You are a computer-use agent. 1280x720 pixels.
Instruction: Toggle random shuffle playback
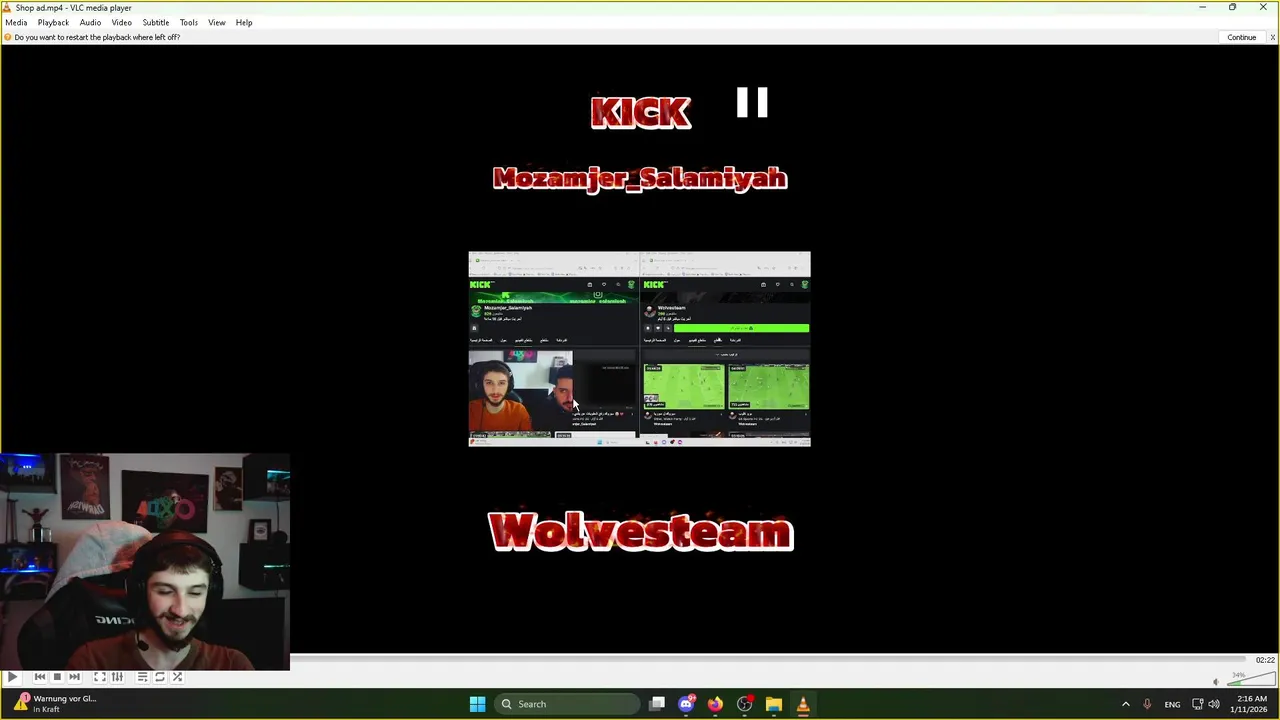[x=177, y=677]
